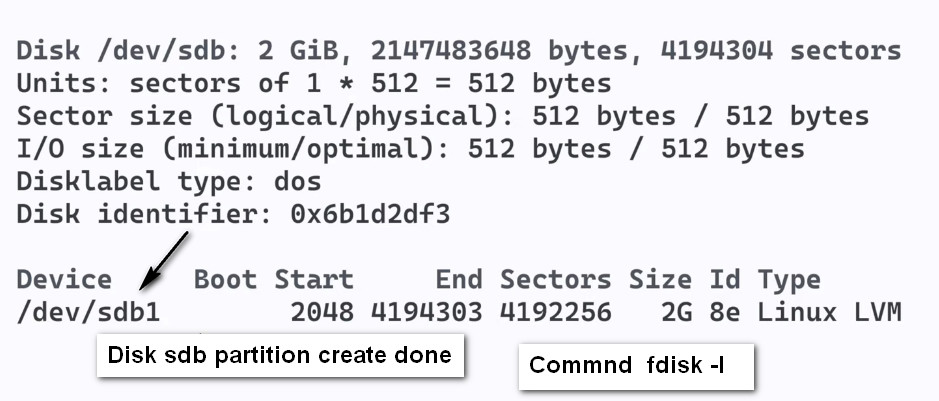Click the Id column header
Image resolution: width=939 pixels, height=401 pixels.
(725, 280)
